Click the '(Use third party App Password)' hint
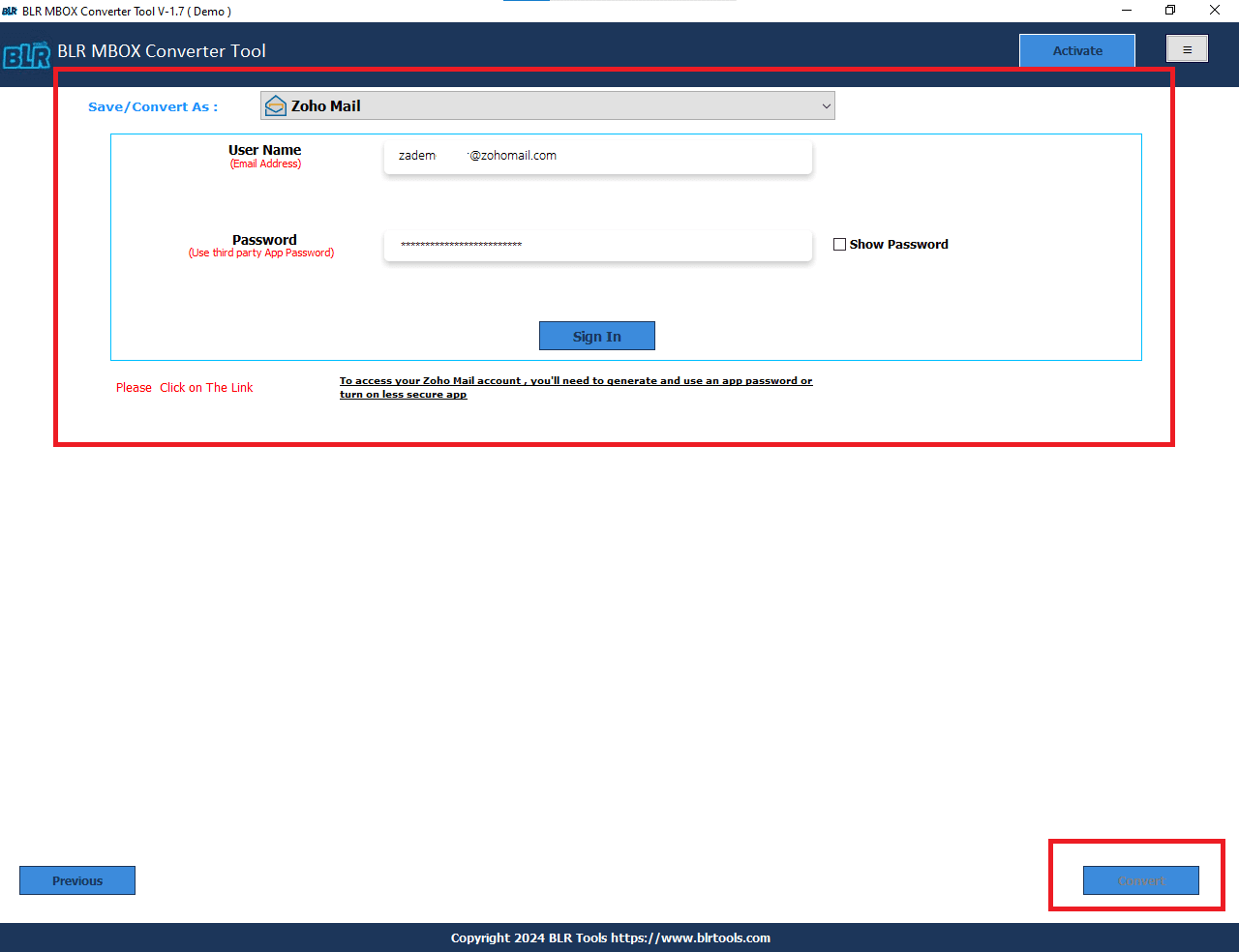 [x=261, y=253]
